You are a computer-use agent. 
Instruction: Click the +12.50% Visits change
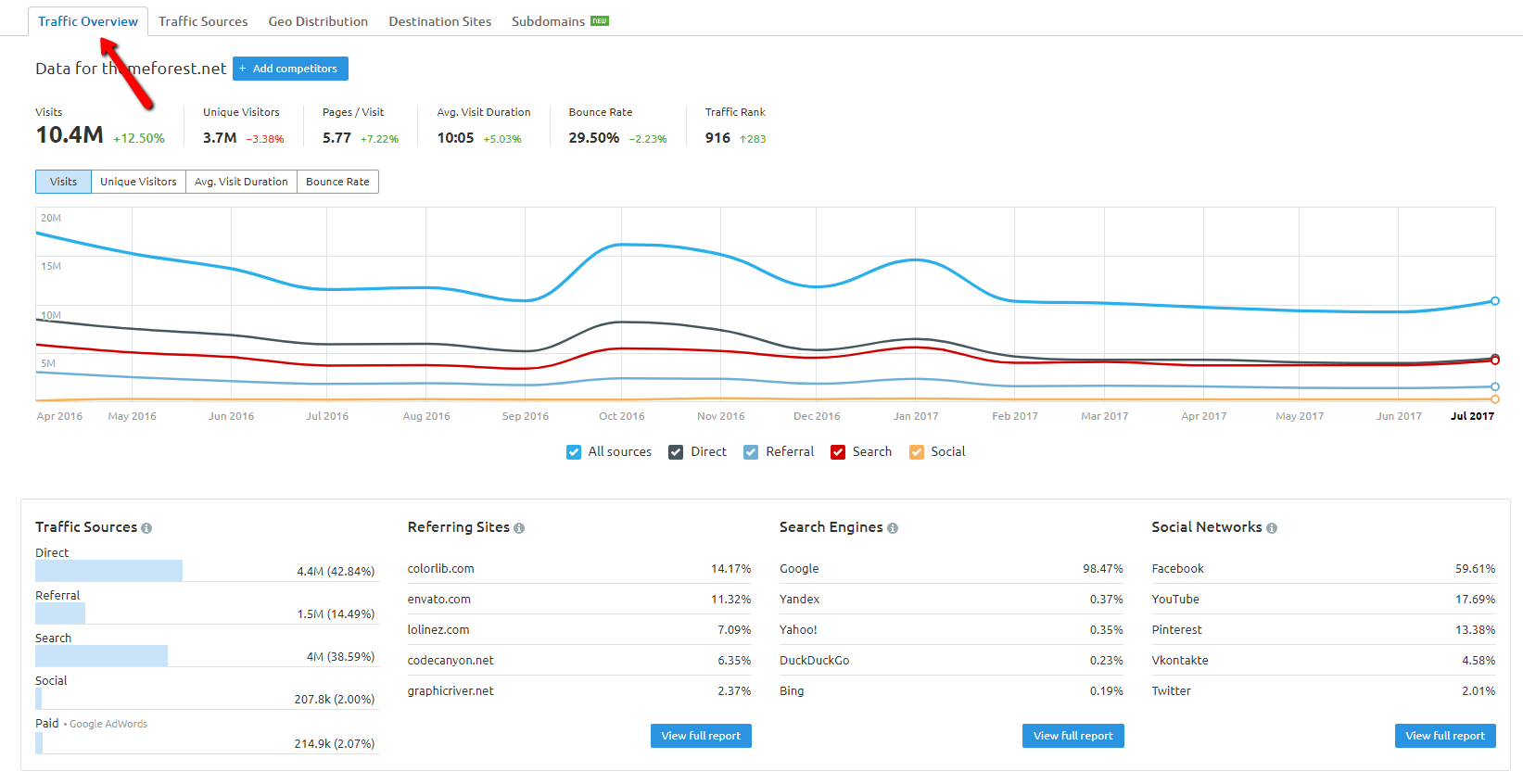point(139,138)
